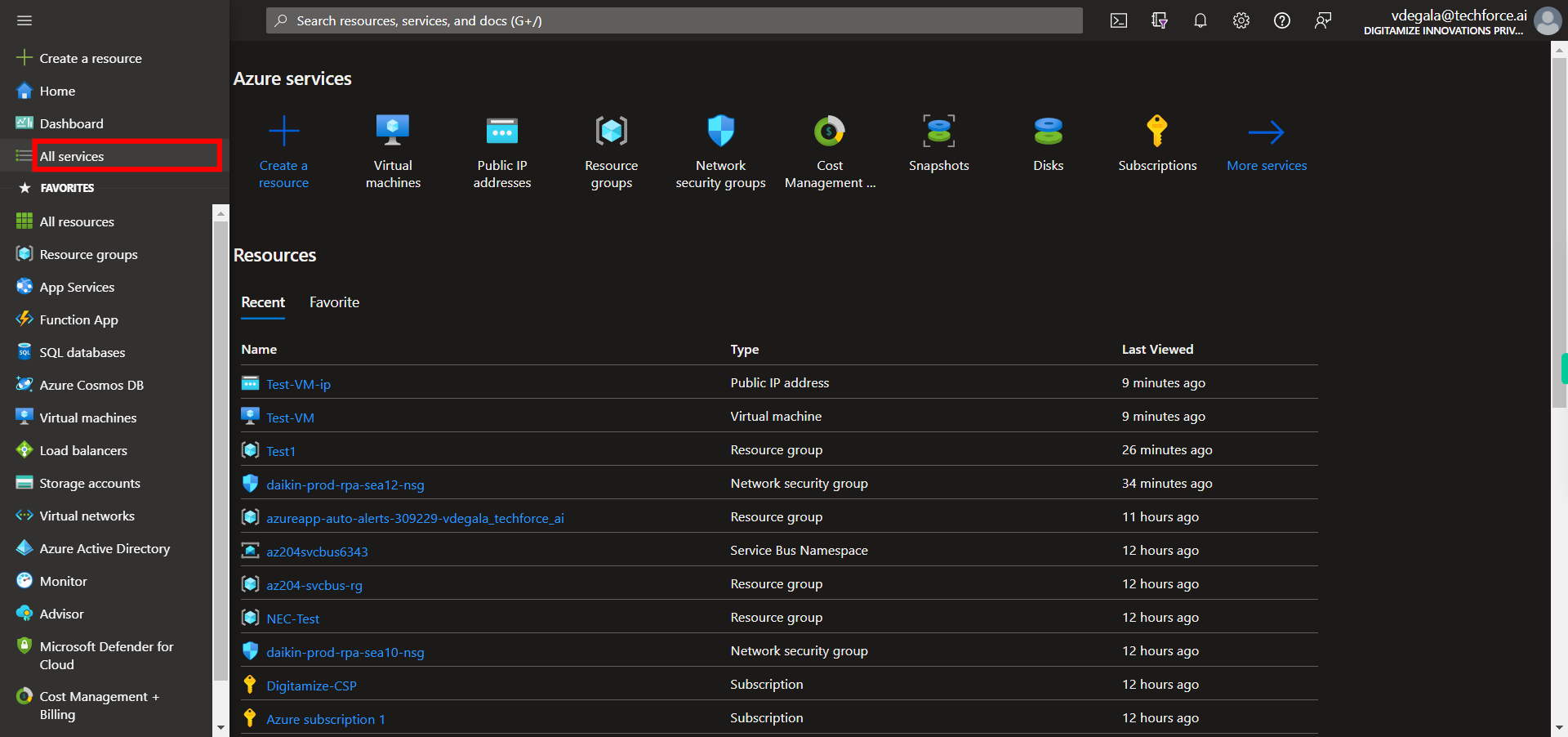Screen dimensions: 1568x737
Task: Open Azure subscription 1 link
Action: pyautogui.click(x=326, y=719)
